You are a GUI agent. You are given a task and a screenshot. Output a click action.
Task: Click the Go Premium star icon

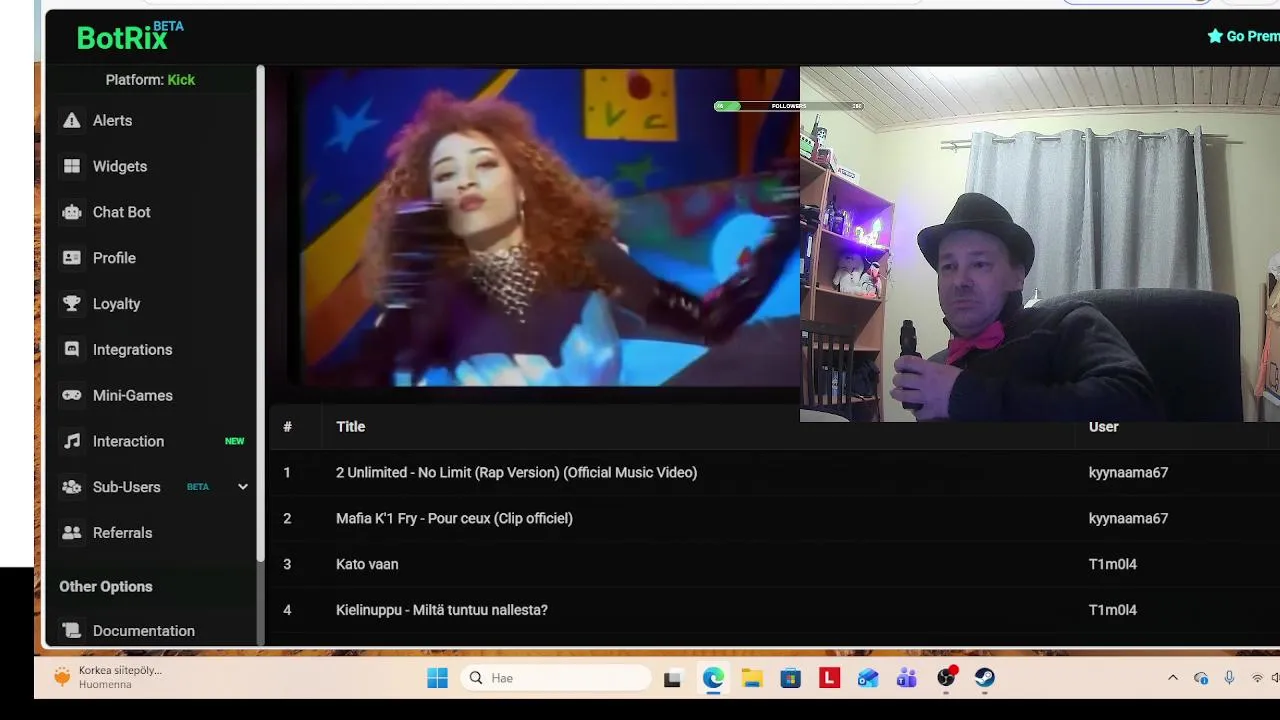point(1215,36)
